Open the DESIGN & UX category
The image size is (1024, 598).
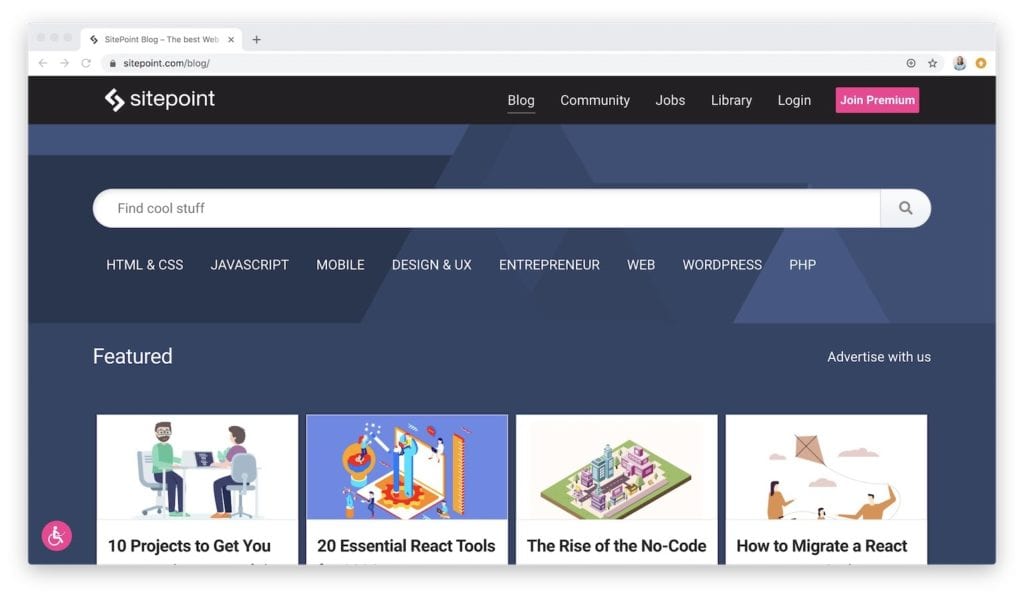[432, 265]
